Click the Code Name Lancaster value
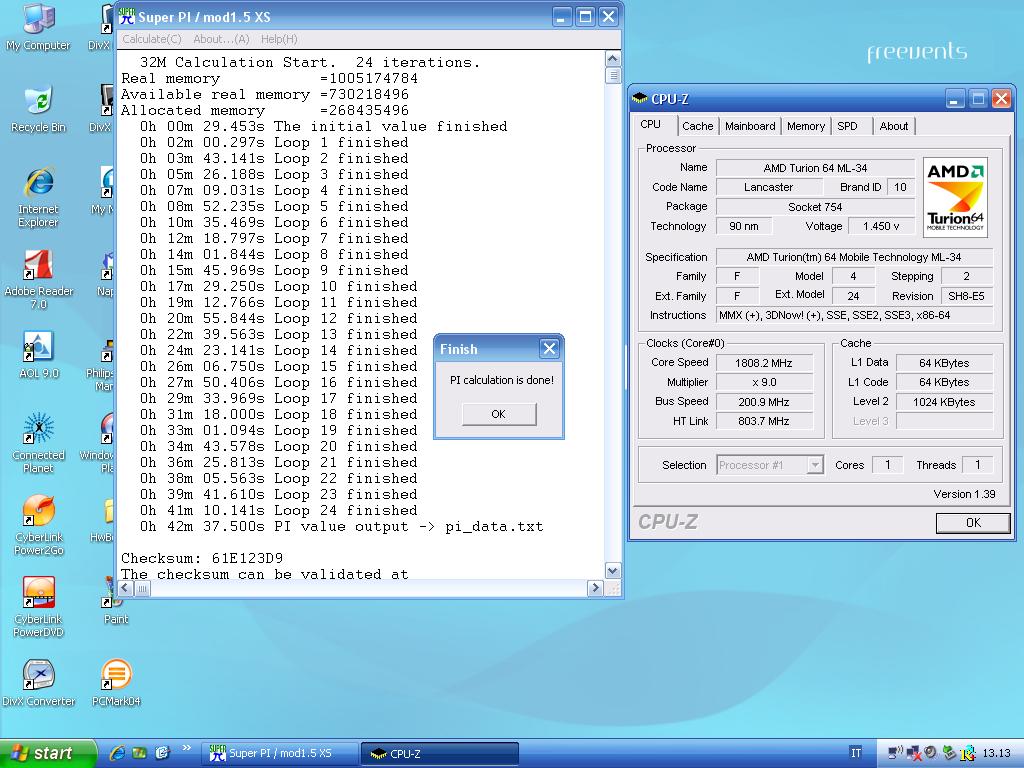 [769, 187]
